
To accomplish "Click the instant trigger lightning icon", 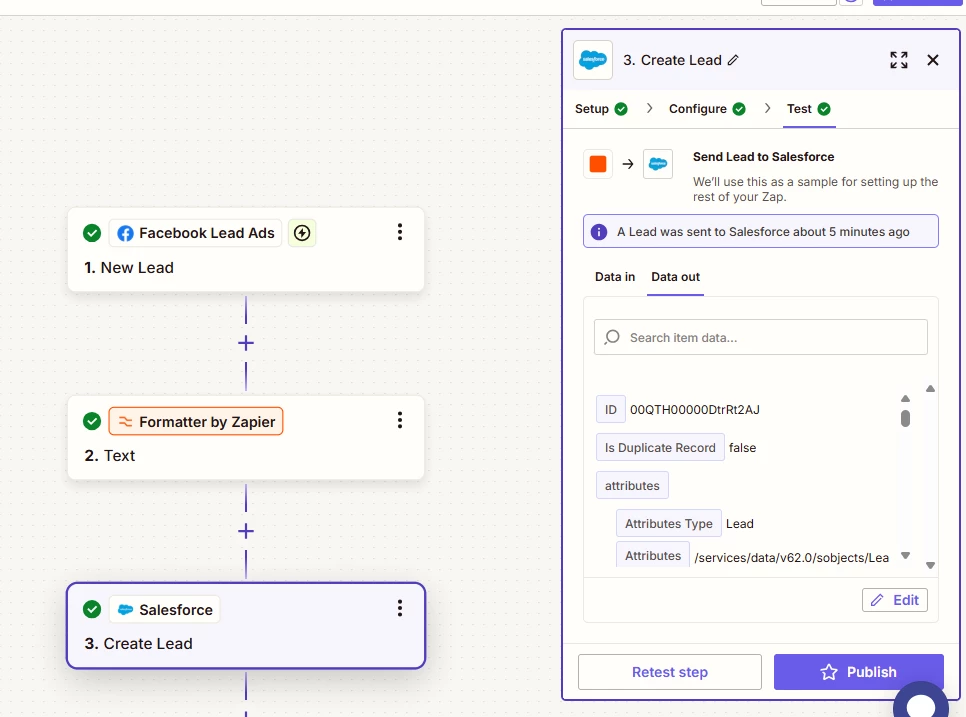I will 302,233.
